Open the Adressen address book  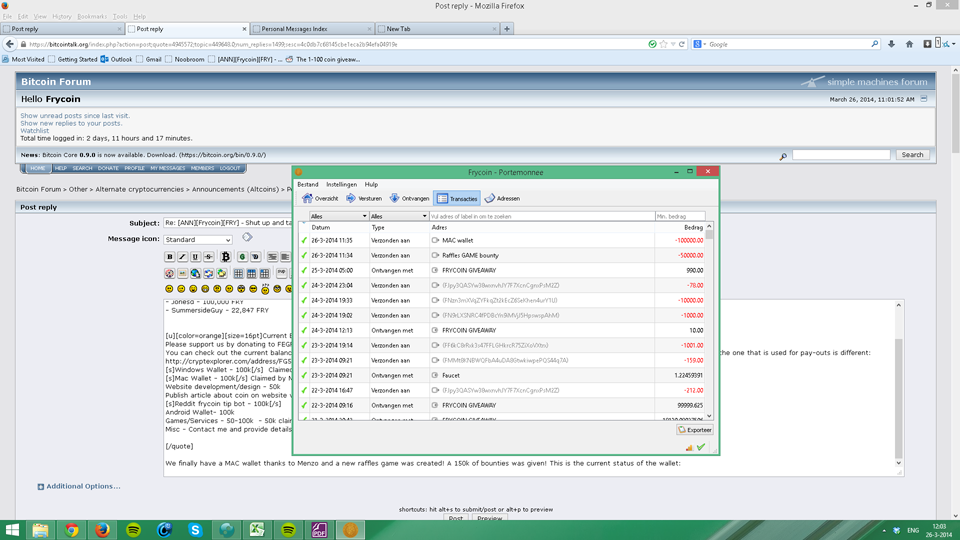tap(502, 199)
